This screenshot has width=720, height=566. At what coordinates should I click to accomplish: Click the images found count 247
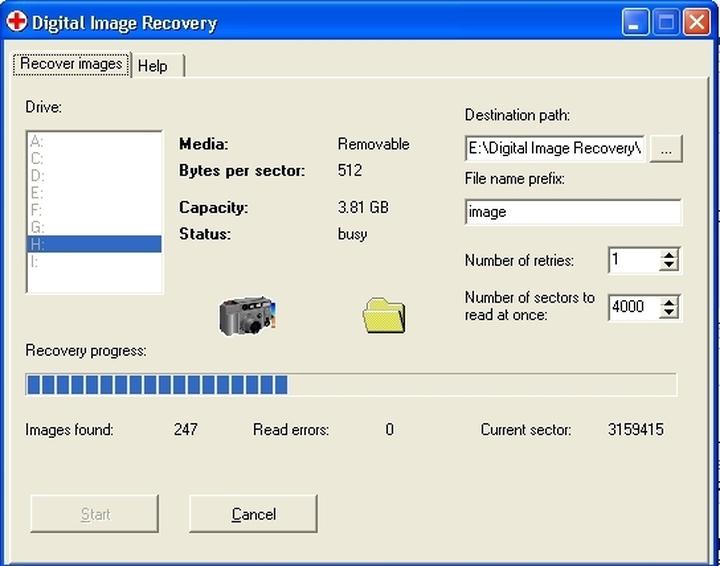[186, 430]
